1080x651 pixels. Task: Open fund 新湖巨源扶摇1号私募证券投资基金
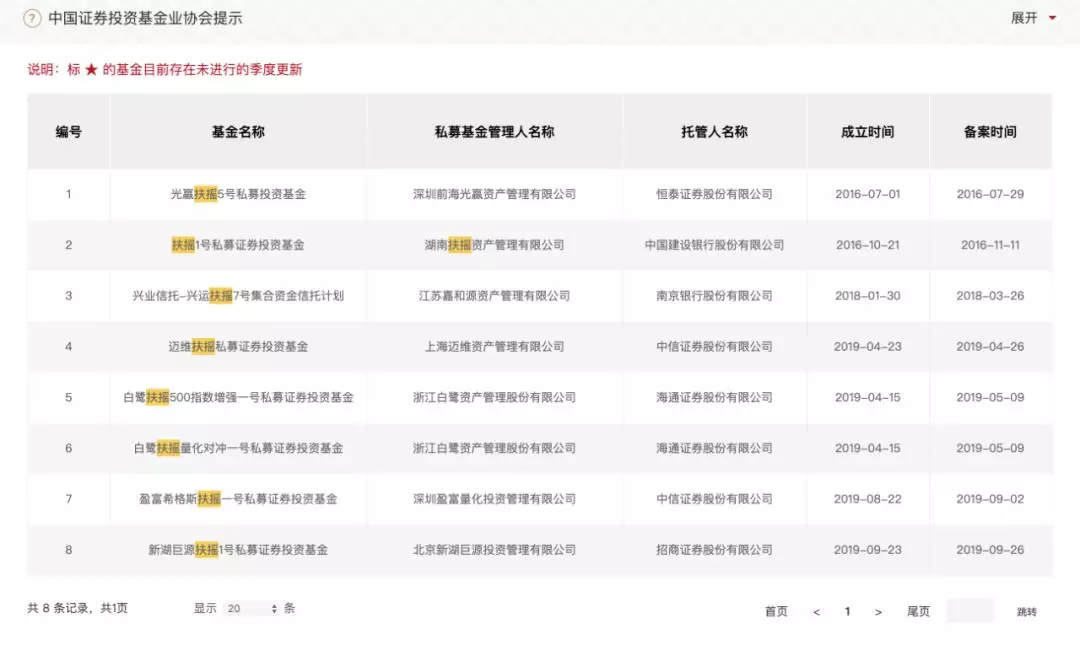point(238,550)
